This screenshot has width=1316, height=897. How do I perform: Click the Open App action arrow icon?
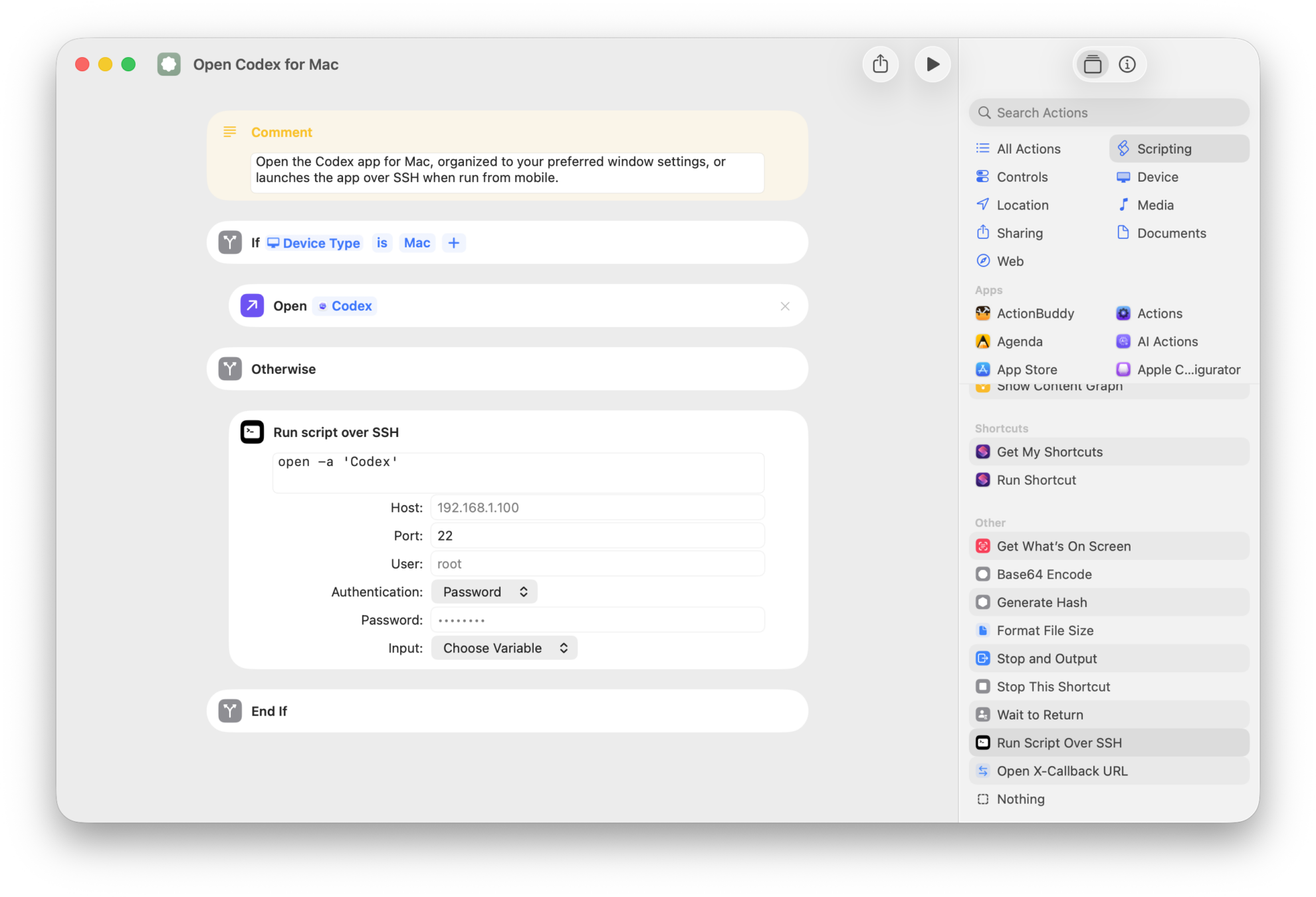click(x=252, y=306)
